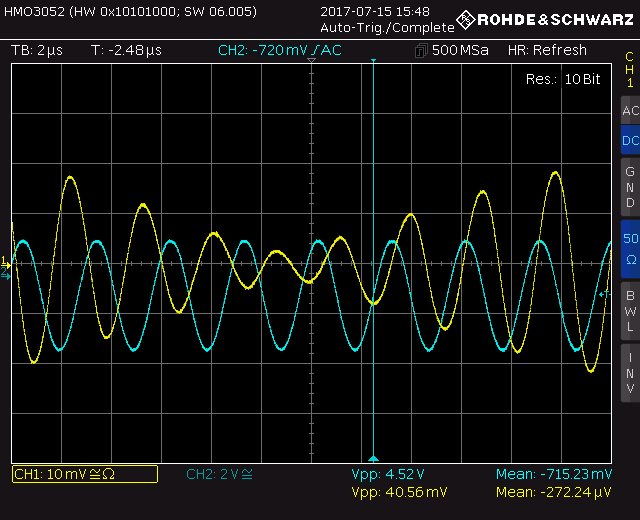
Task: Toggle 50 Ω input impedance
Action: 629,249
